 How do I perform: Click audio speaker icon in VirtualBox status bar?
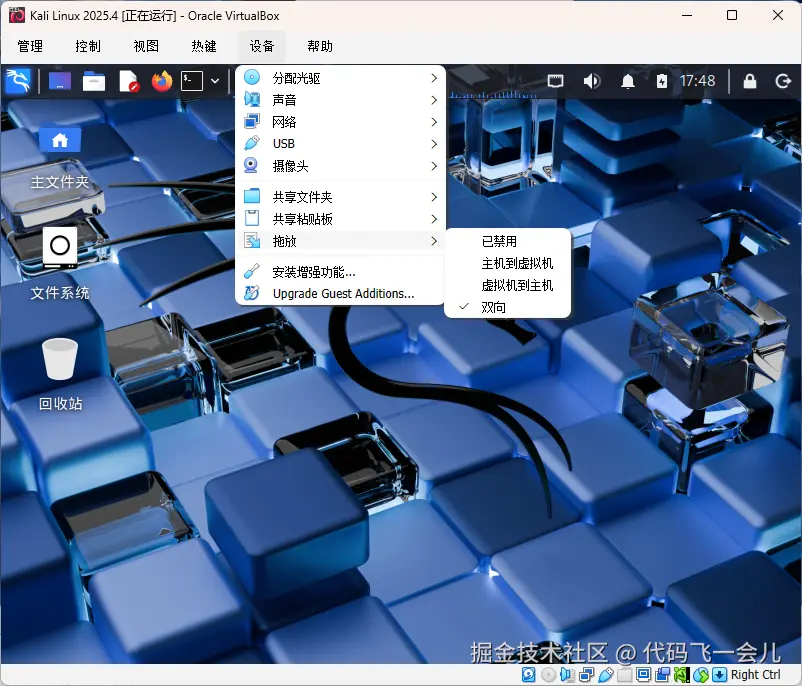(567, 675)
